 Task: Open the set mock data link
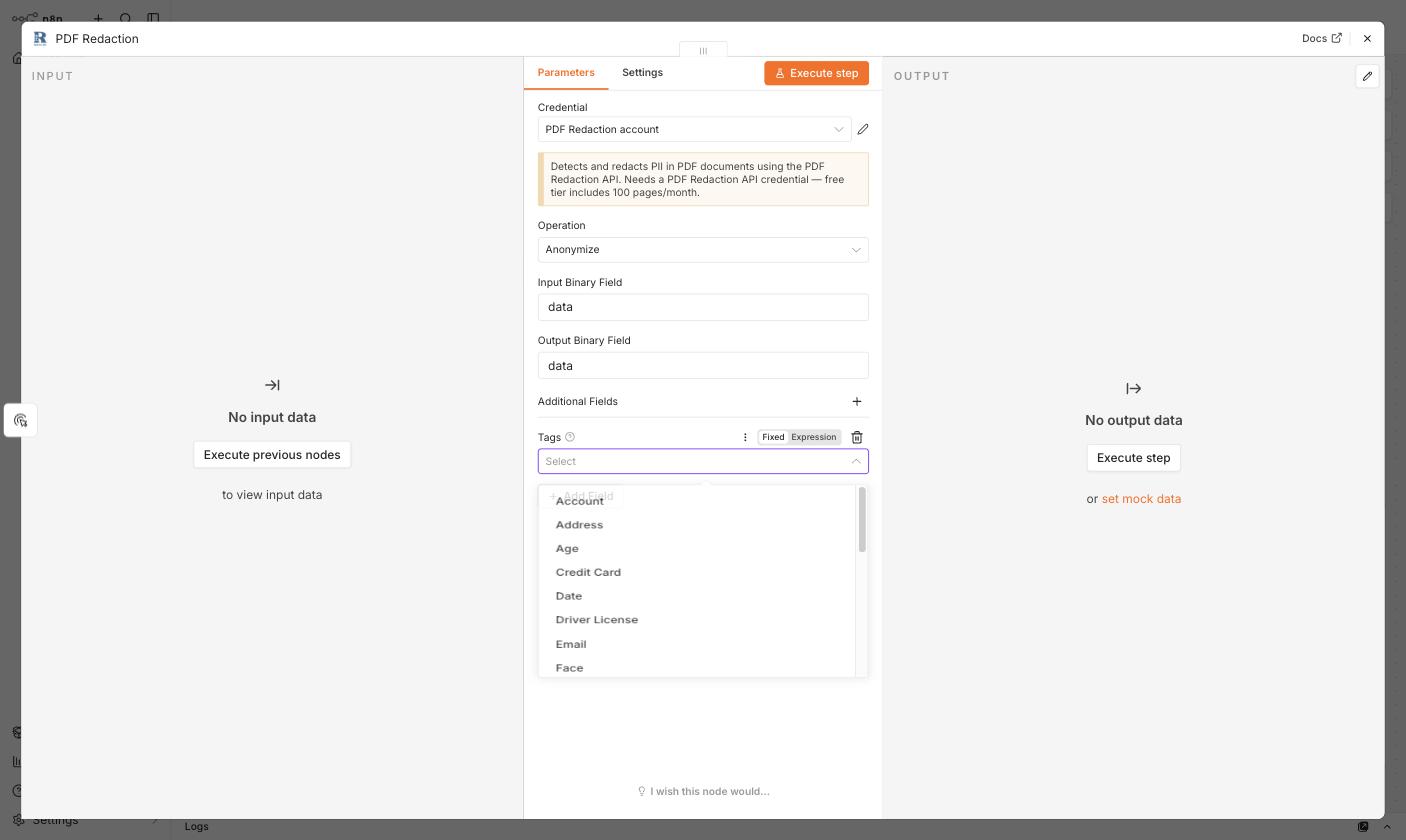pos(1141,499)
